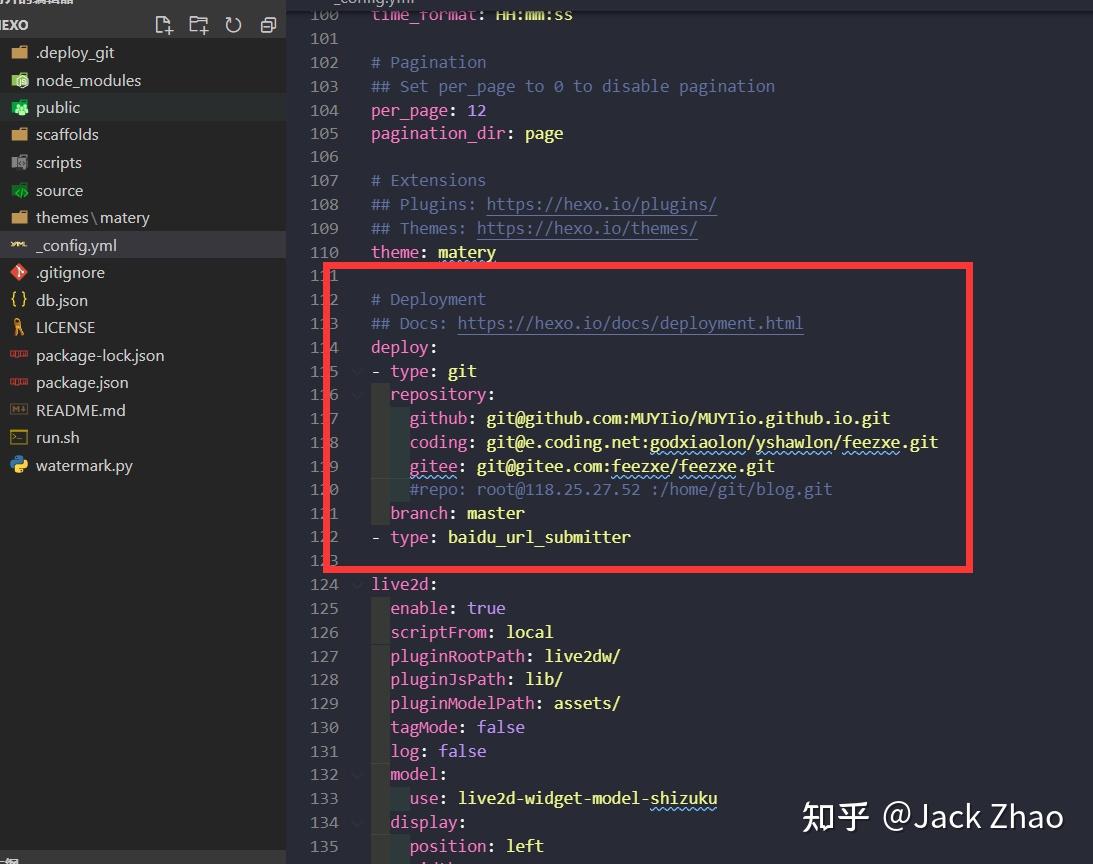This screenshot has width=1093, height=864.
Task: Click the YAML icon beside _config.yml
Action: click(x=20, y=245)
